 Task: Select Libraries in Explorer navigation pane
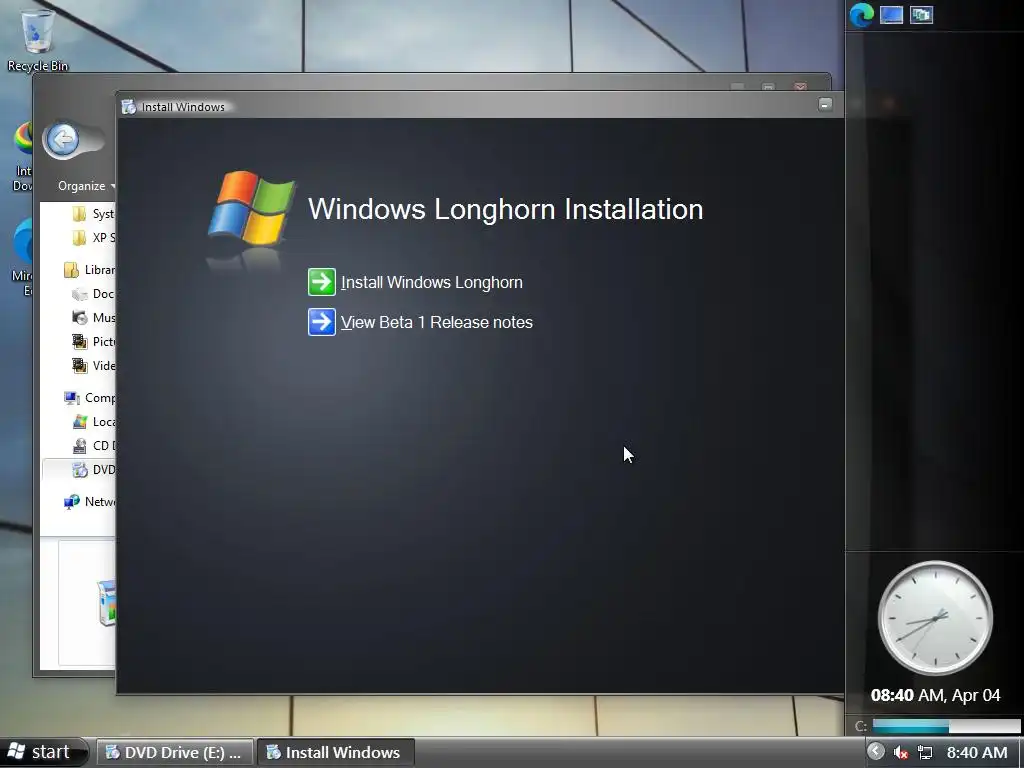[x=89, y=270]
